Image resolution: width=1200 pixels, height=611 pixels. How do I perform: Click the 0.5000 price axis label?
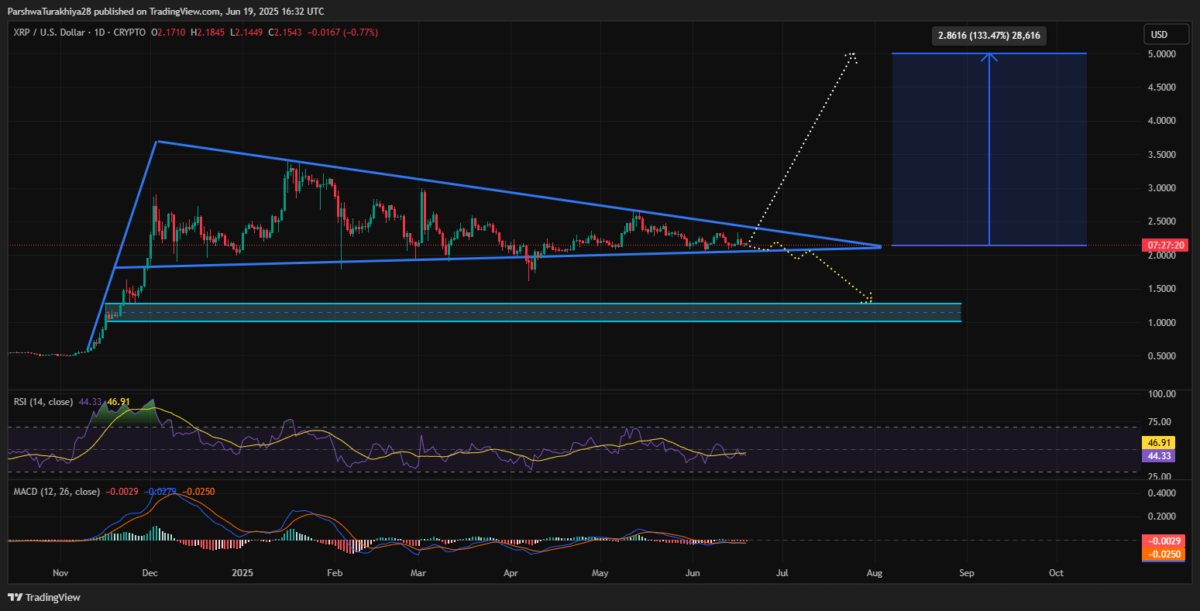1160,356
